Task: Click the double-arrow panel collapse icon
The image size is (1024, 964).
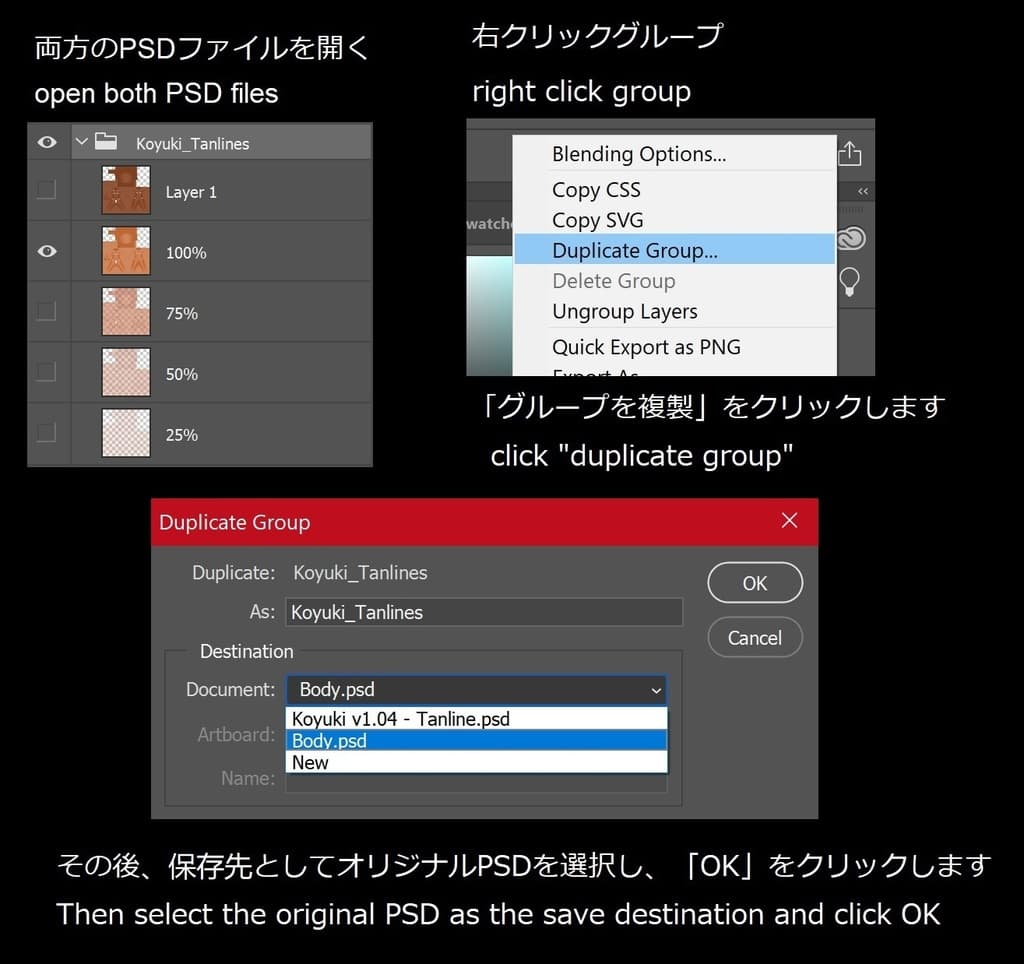Action: 861,191
